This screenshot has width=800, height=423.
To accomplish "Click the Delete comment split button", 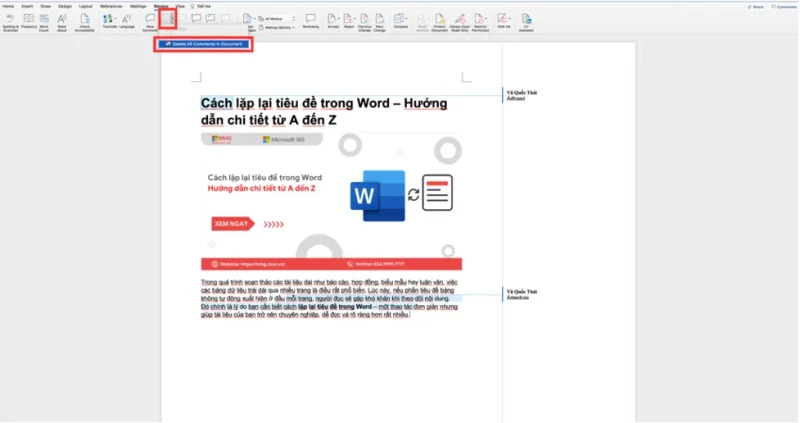I will [168, 19].
